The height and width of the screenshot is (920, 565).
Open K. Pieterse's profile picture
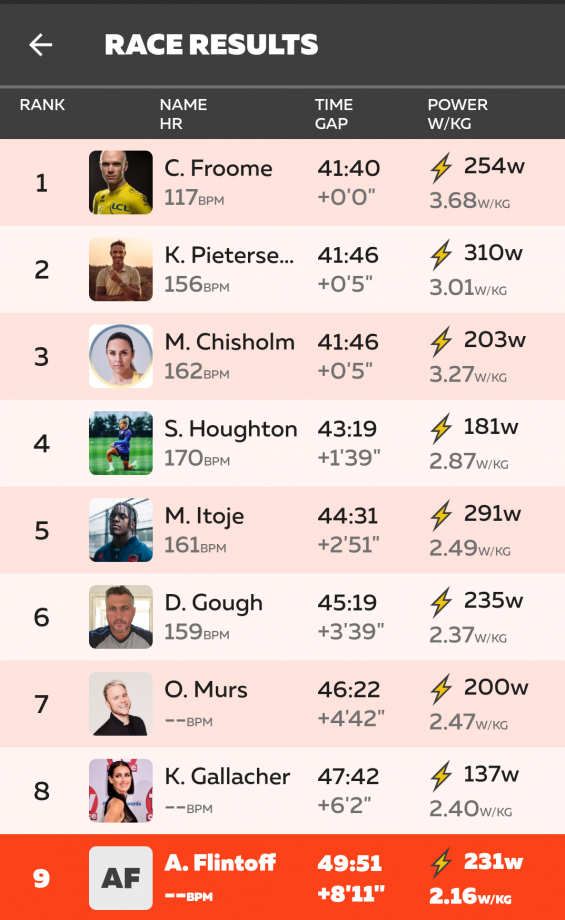coord(121,269)
